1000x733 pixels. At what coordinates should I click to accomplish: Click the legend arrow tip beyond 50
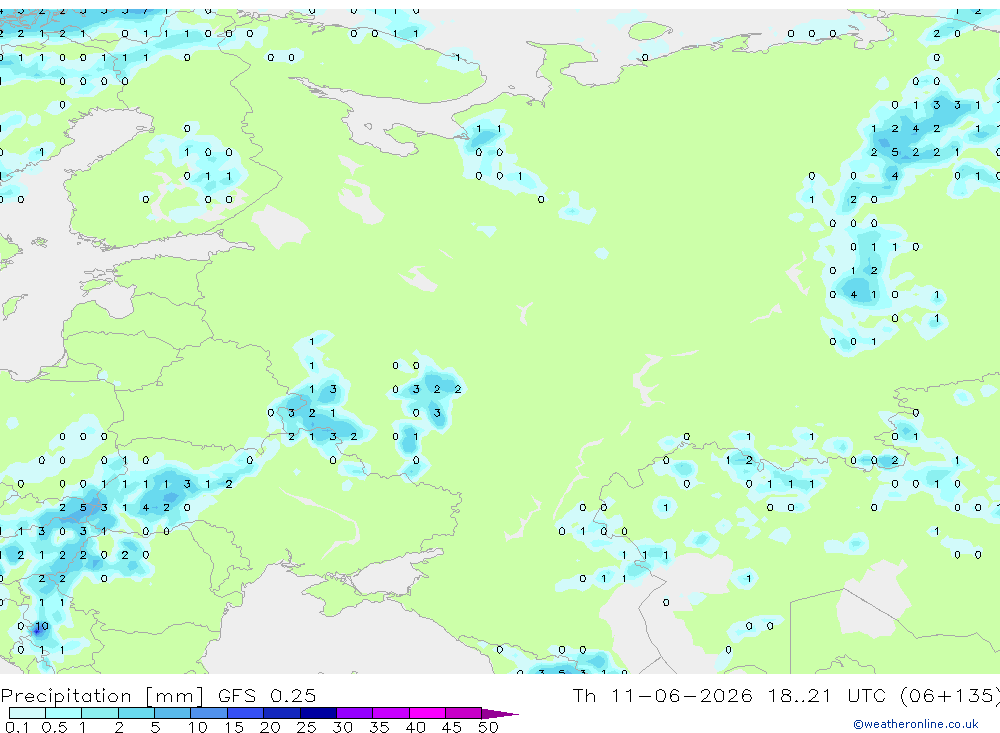coord(500,713)
